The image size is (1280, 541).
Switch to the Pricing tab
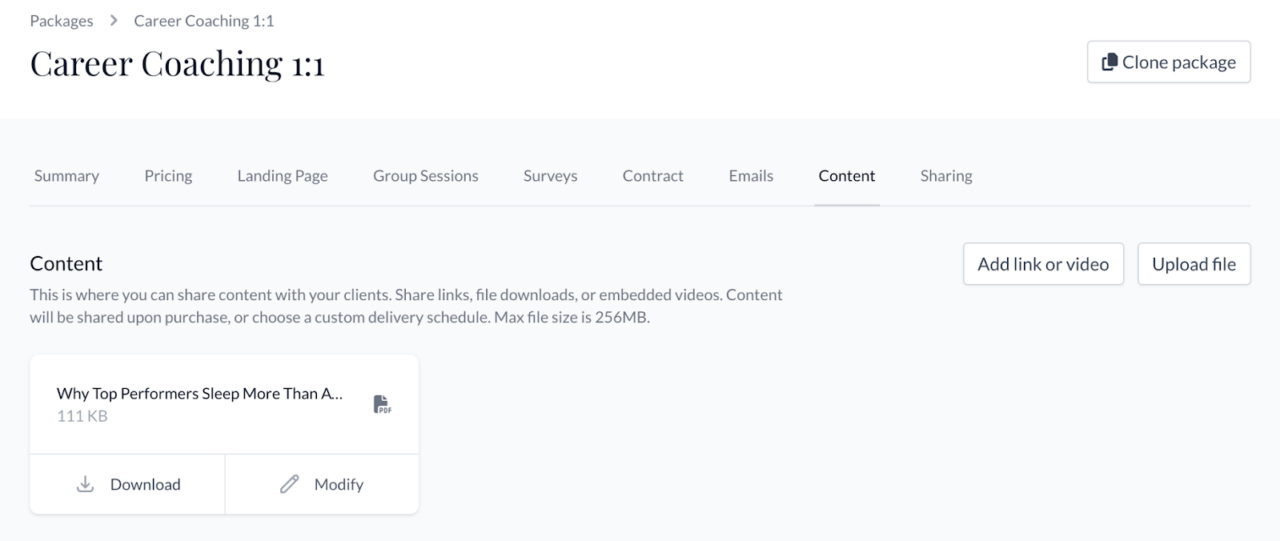click(x=168, y=176)
